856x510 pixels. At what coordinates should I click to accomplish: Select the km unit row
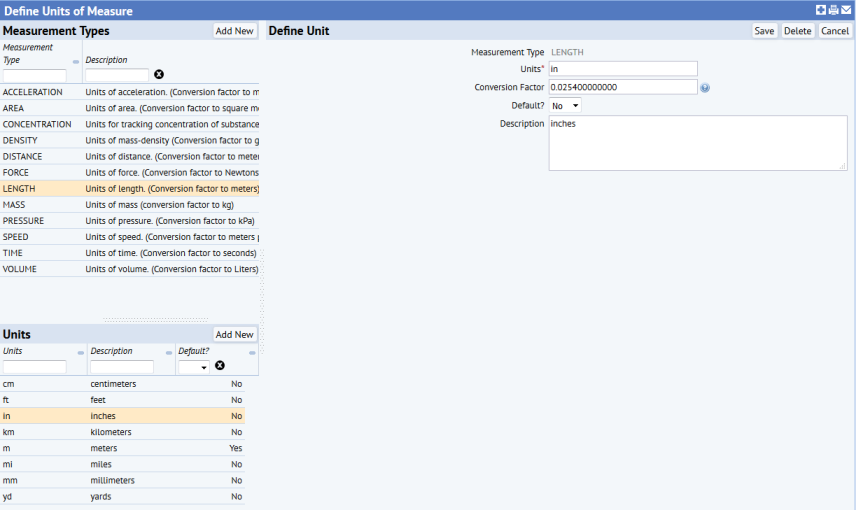[122, 432]
